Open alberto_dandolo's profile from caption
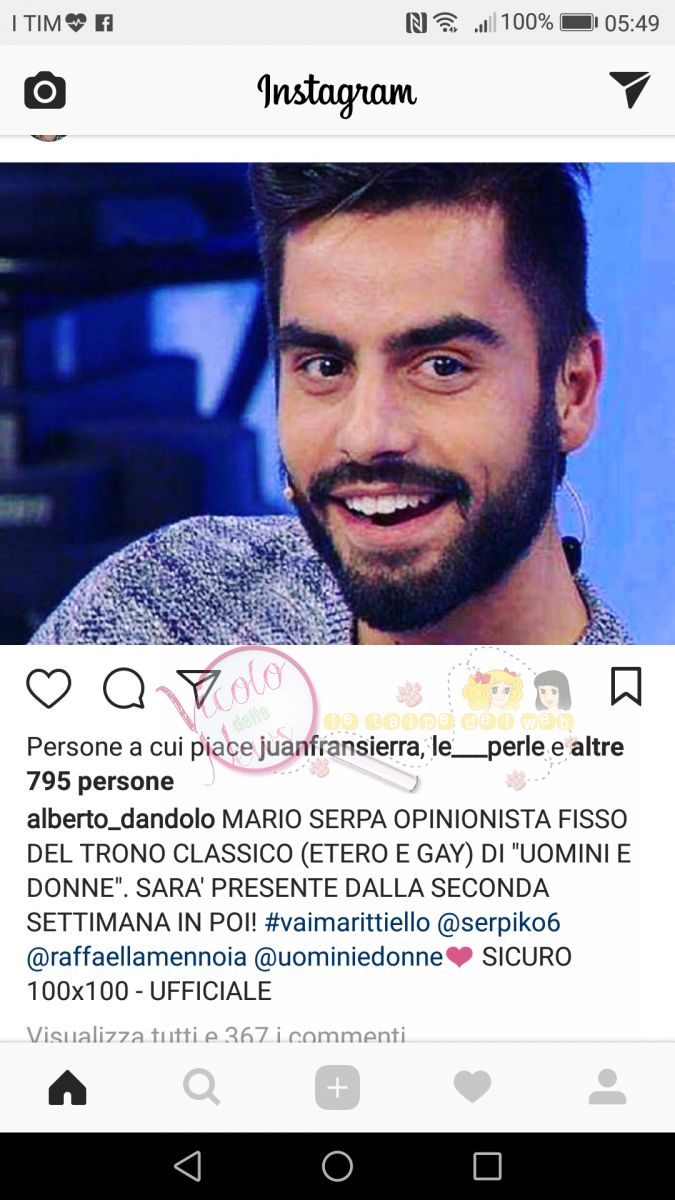This screenshot has width=675, height=1200. (121, 819)
